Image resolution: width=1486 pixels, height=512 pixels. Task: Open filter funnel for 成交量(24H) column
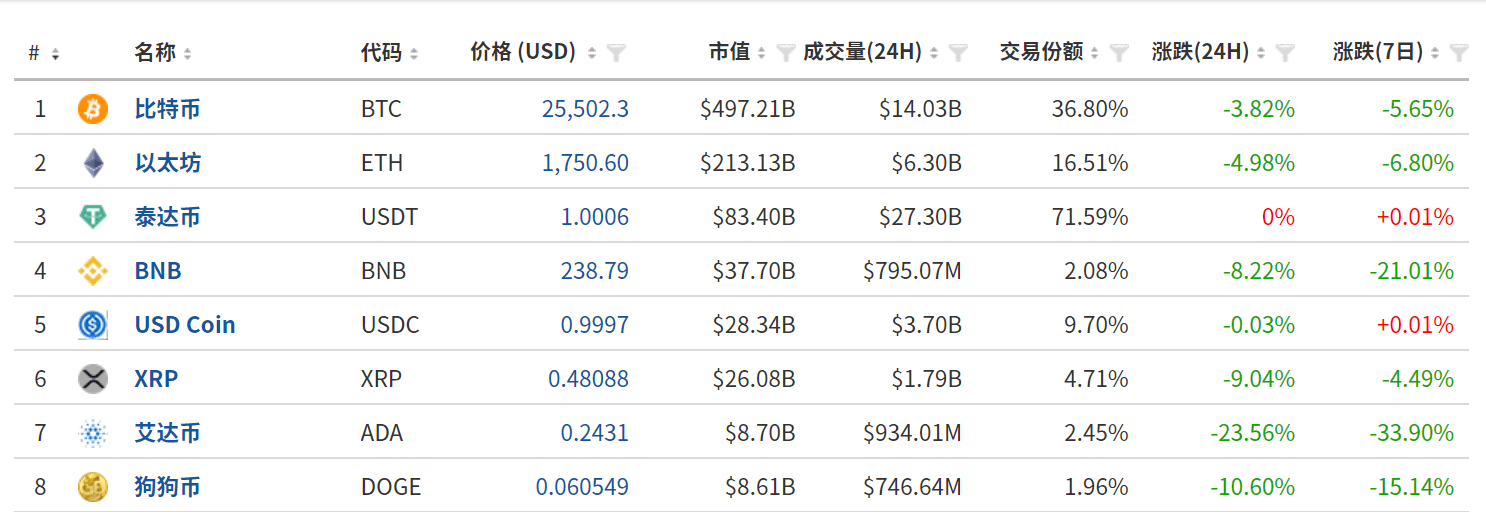(x=958, y=53)
